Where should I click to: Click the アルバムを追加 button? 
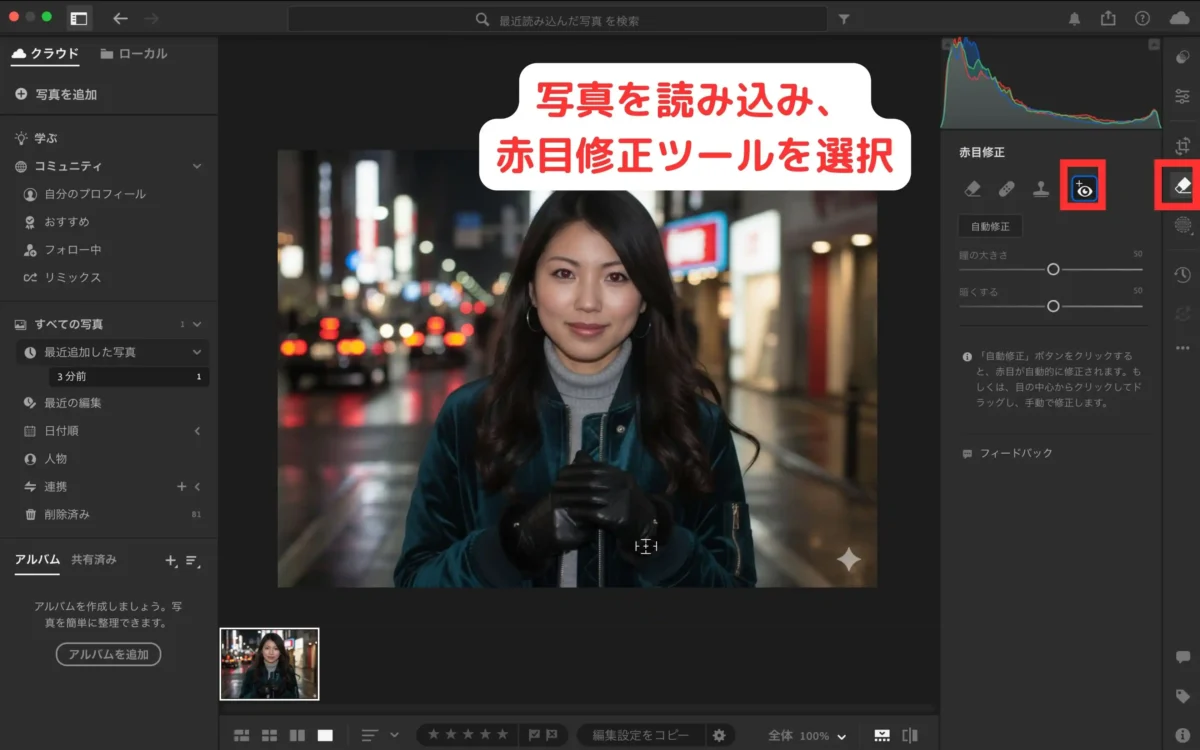[108, 654]
